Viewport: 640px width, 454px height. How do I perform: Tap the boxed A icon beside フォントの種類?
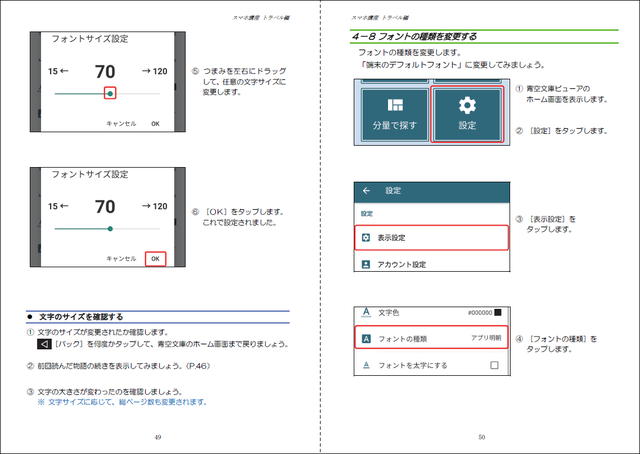tap(367, 339)
